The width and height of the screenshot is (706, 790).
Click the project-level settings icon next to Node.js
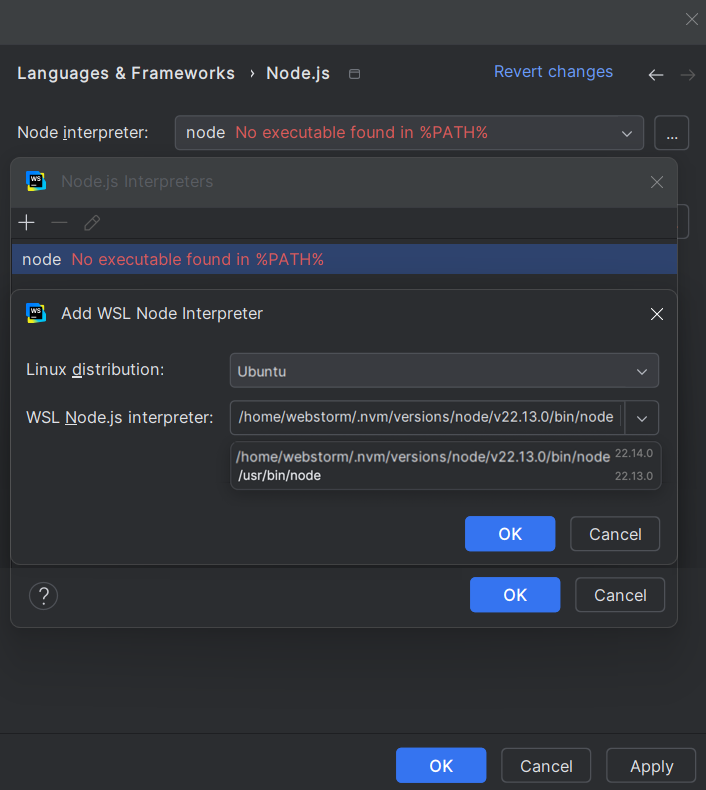coord(353,74)
